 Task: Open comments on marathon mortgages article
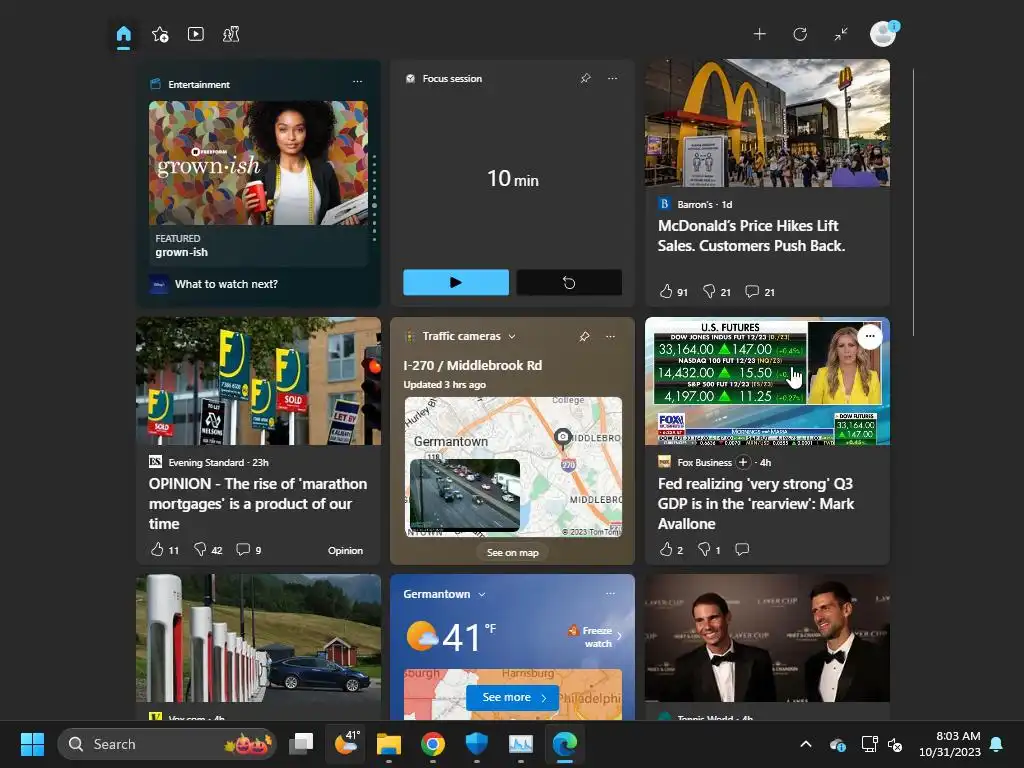tap(248, 550)
